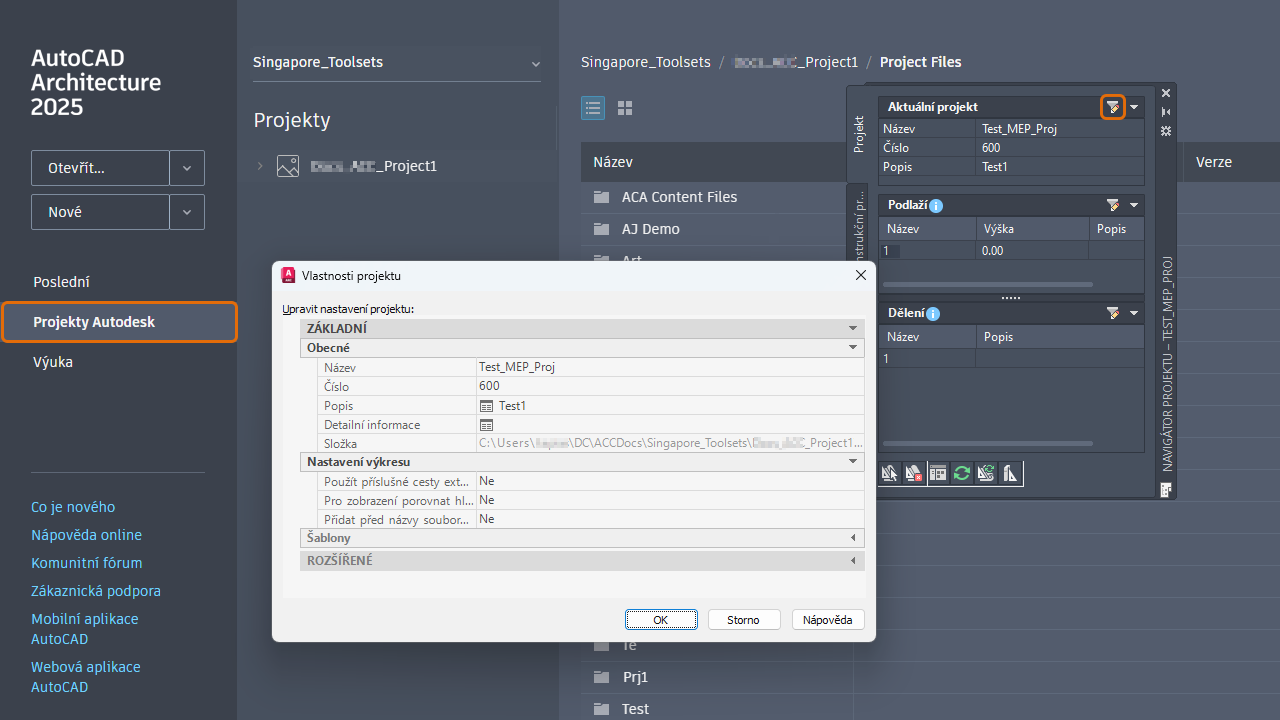Click the edit project icon beside Aktuální projekt
This screenshot has height=720, width=1280.
coord(1113,107)
